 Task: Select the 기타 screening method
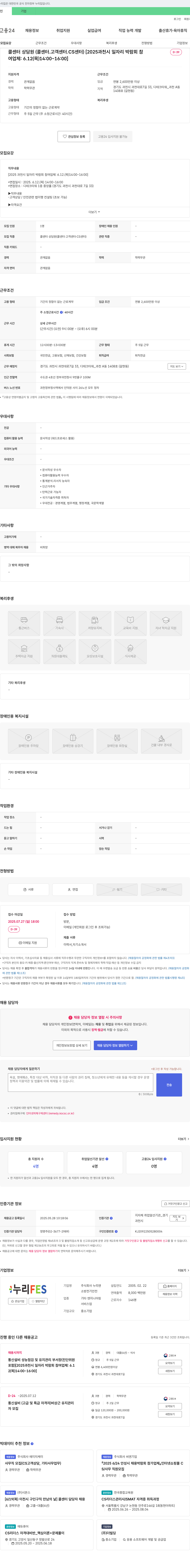(161, 889)
